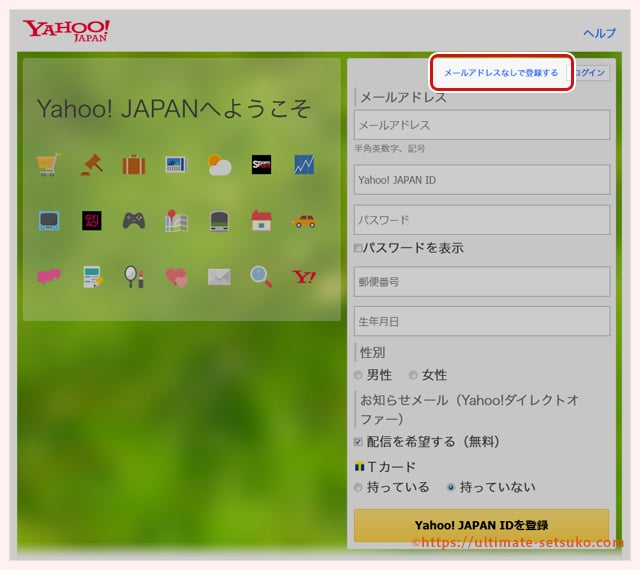The image size is (640, 570).
Task: Click the weather sun and cloud icon
Action: tap(220, 165)
